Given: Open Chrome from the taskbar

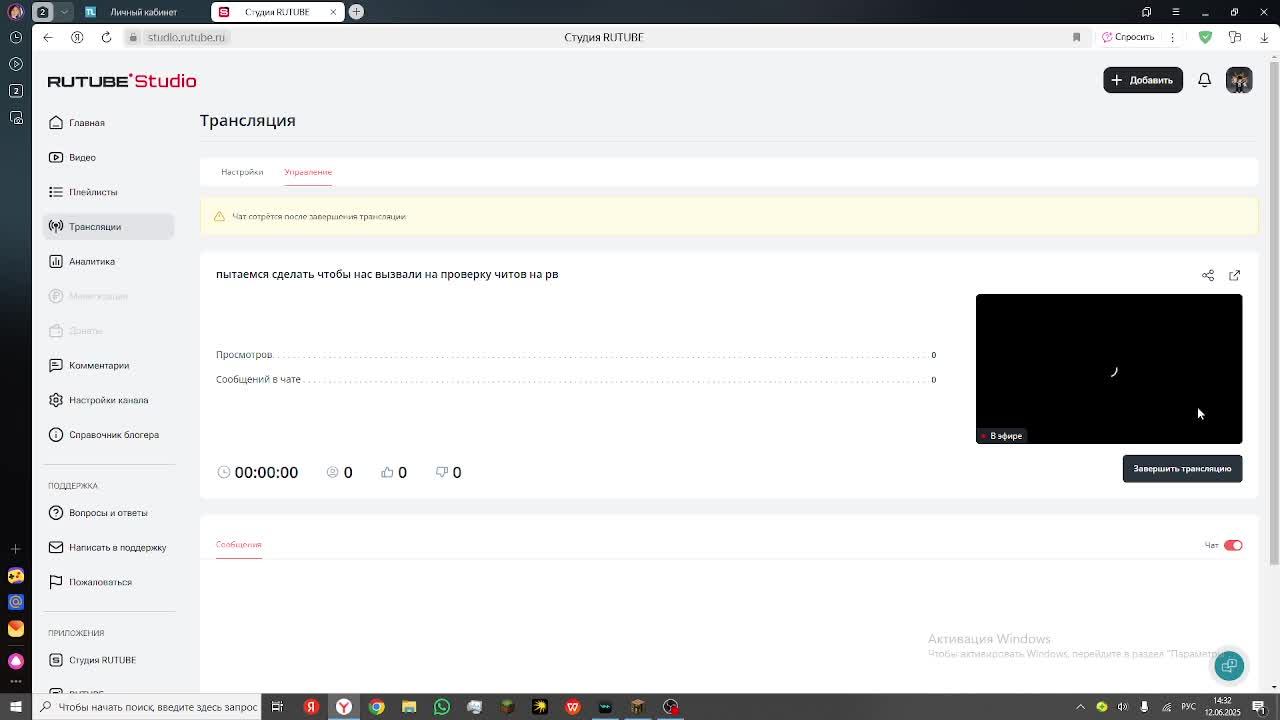Looking at the screenshot, I should coord(376,707).
